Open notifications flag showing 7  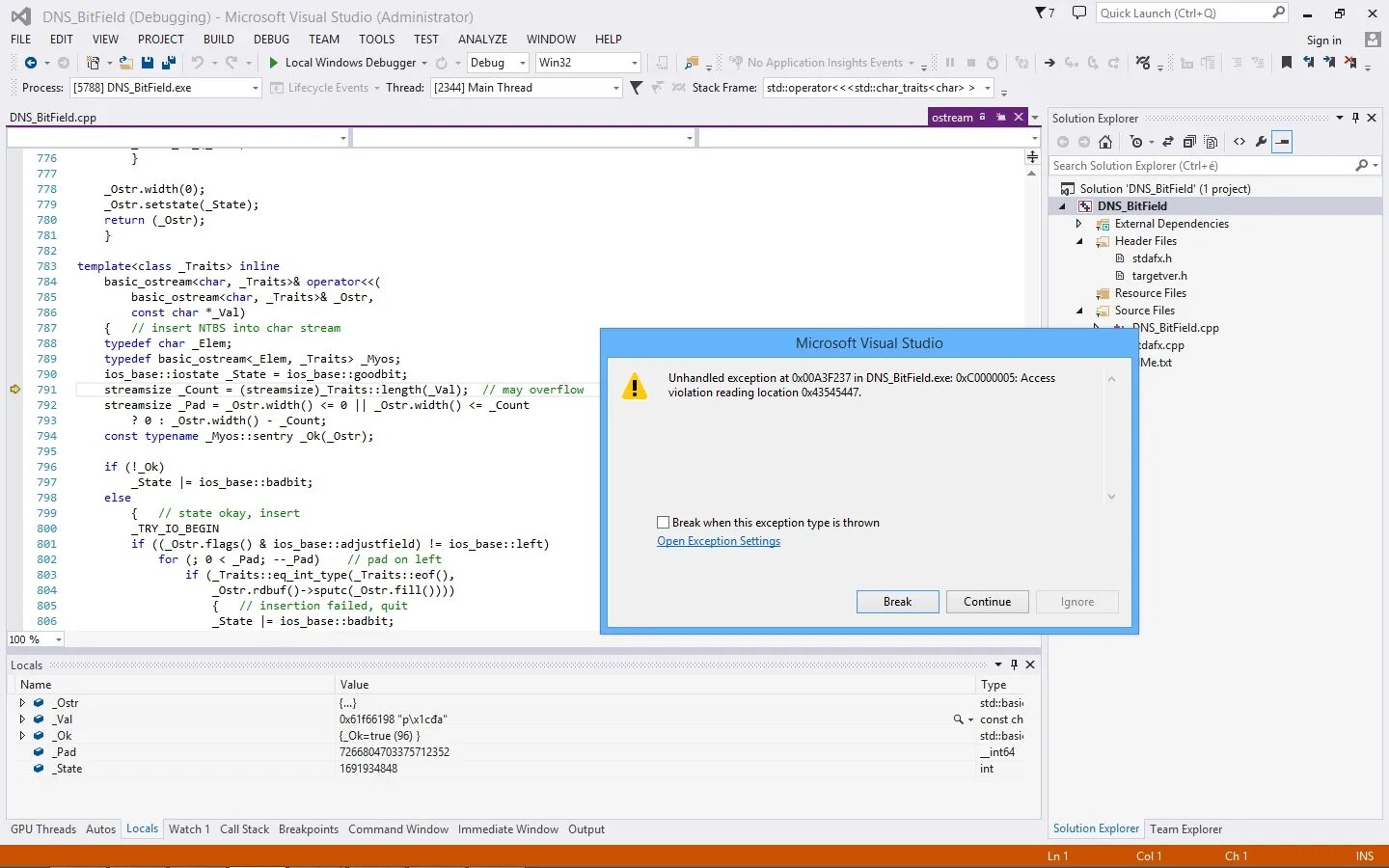(x=1045, y=13)
